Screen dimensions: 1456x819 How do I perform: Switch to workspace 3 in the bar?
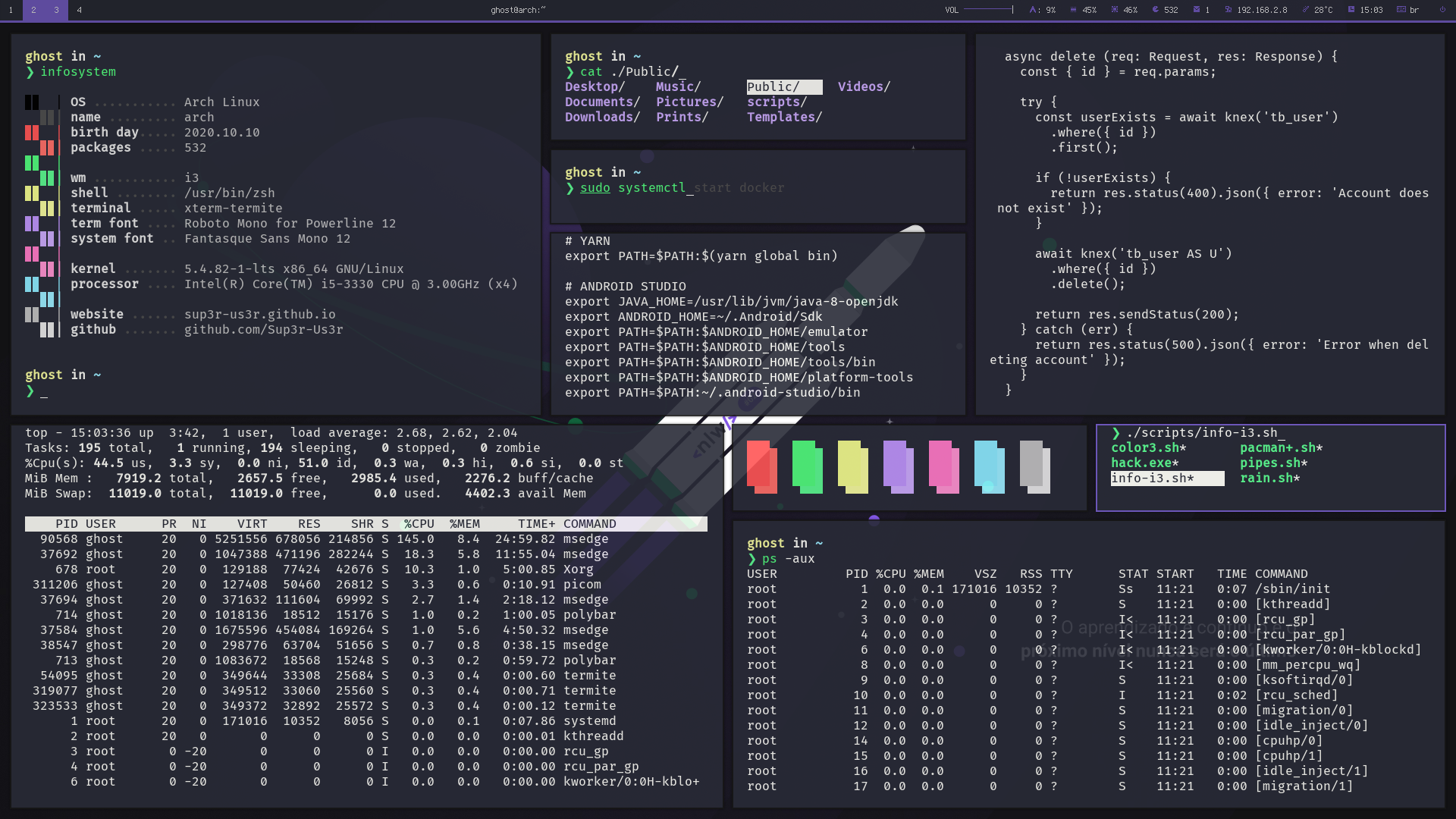click(x=56, y=10)
